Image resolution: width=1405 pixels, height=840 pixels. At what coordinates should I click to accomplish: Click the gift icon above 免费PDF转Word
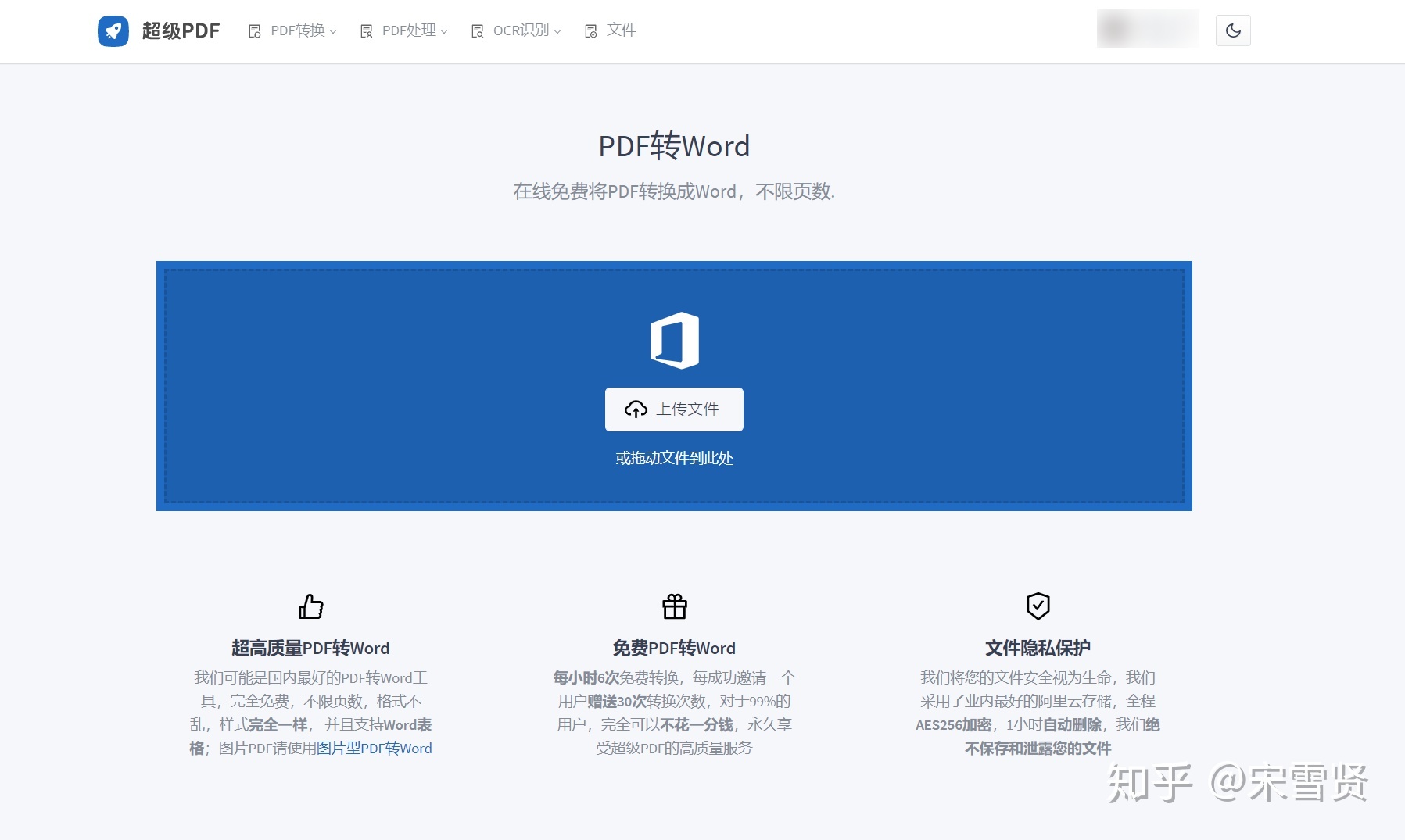[674, 606]
